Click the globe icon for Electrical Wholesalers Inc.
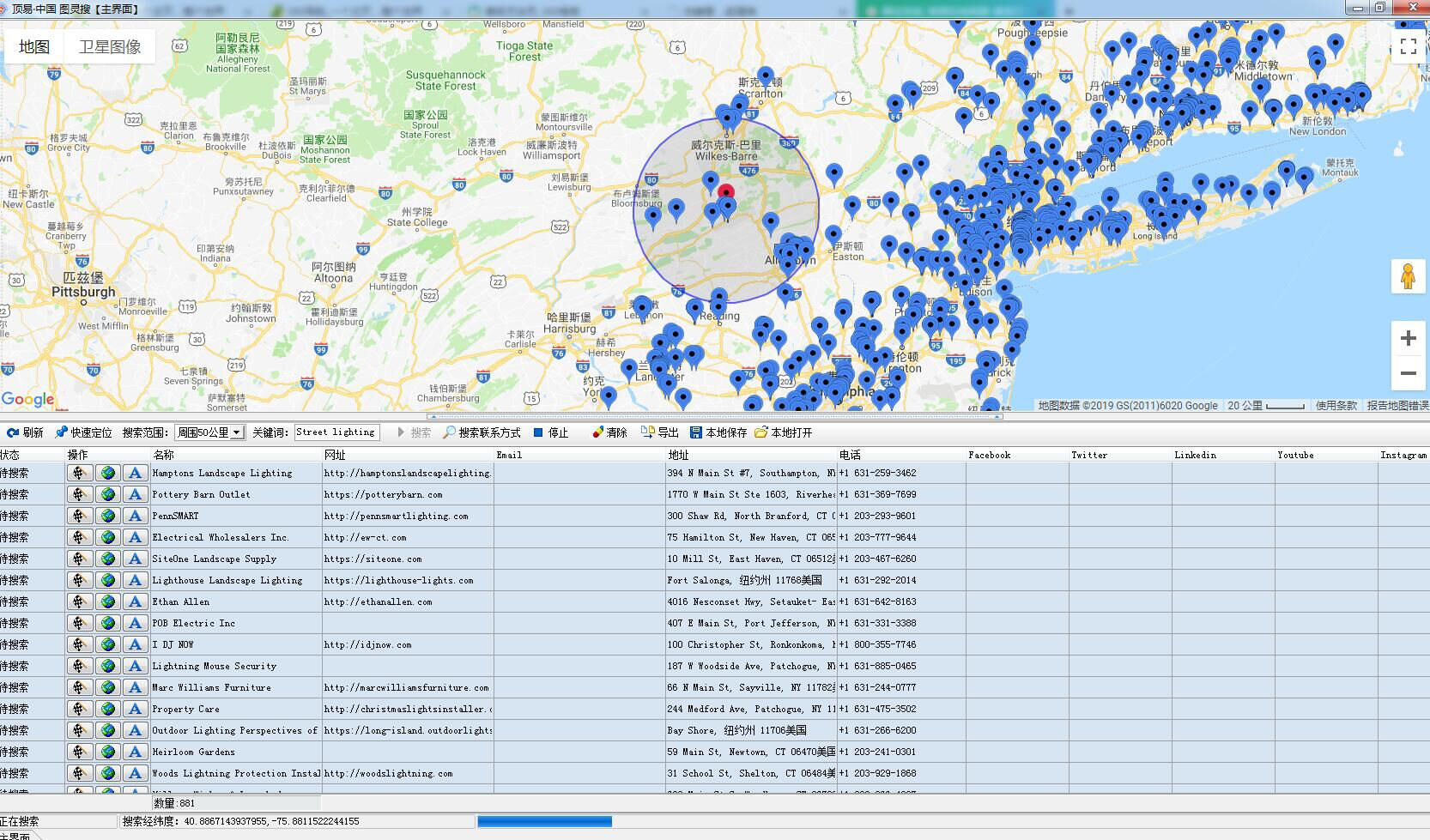This screenshot has width=1430, height=840. tap(107, 537)
